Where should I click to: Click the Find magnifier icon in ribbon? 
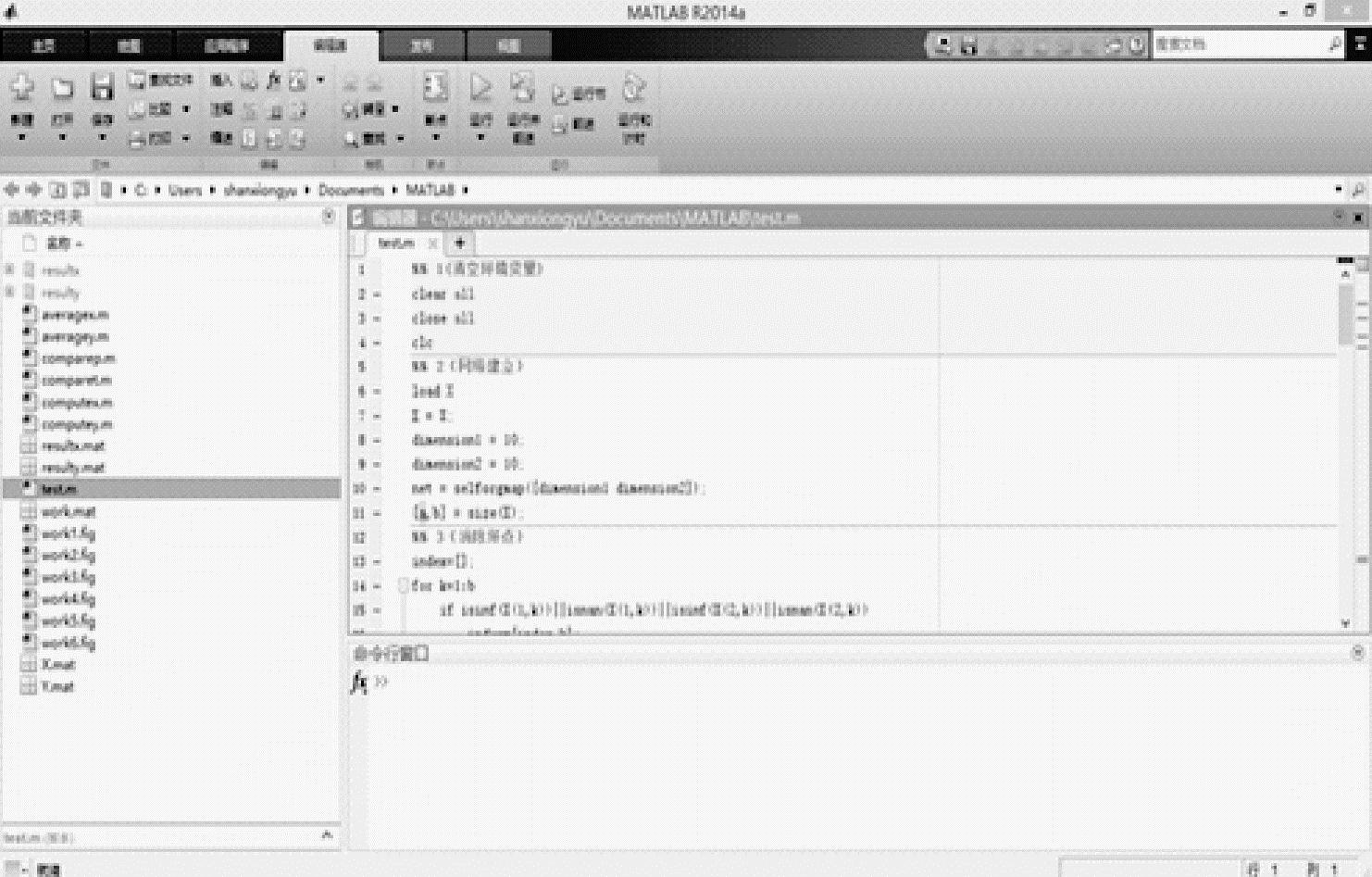pos(352,139)
